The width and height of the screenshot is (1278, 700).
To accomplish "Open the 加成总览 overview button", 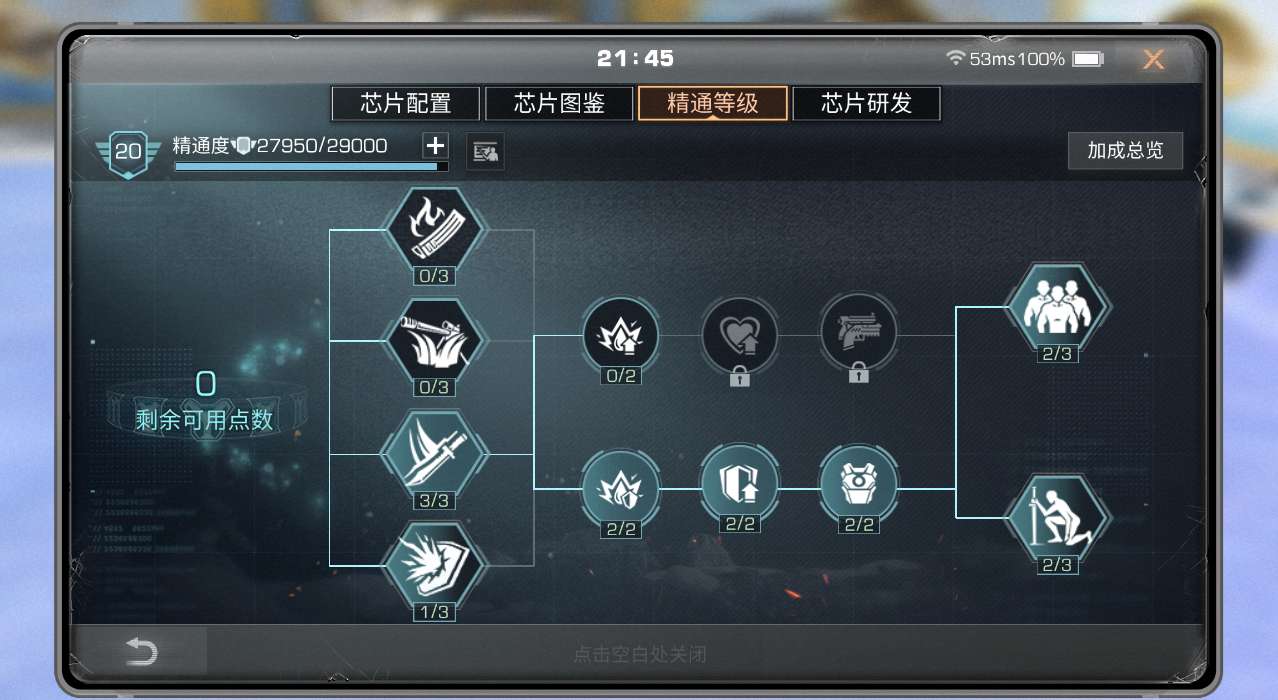I will pyautogui.click(x=1125, y=151).
